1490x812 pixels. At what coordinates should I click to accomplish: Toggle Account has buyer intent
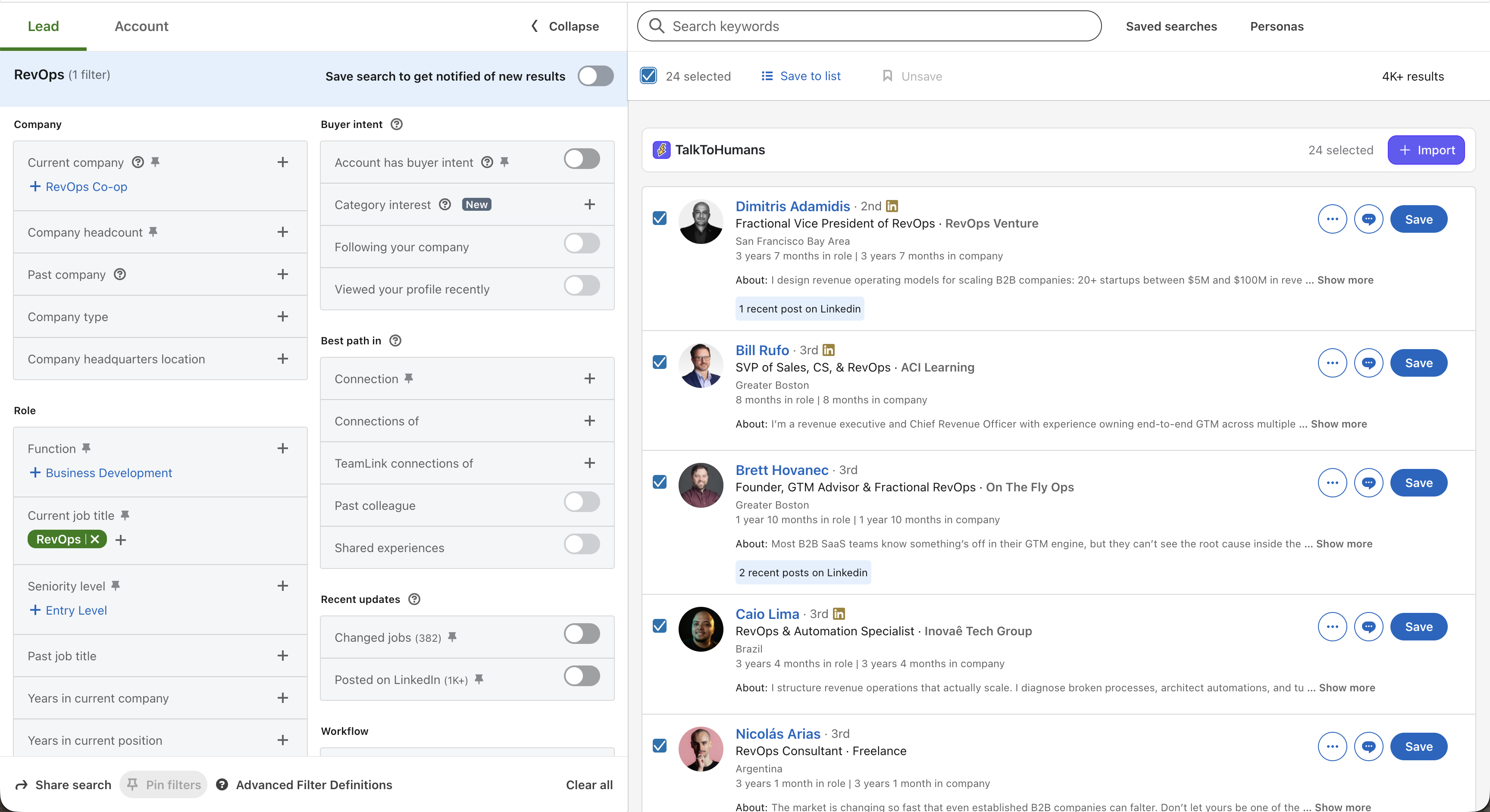coord(582,159)
